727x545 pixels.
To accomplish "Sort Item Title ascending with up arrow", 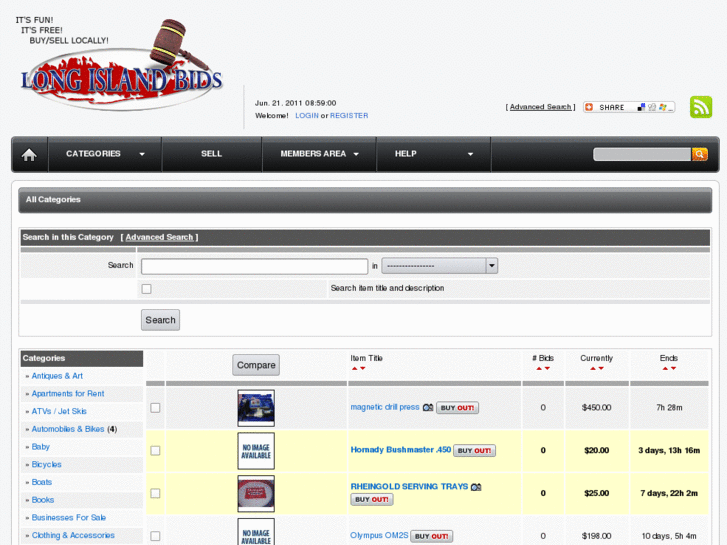I will (x=355, y=368).
